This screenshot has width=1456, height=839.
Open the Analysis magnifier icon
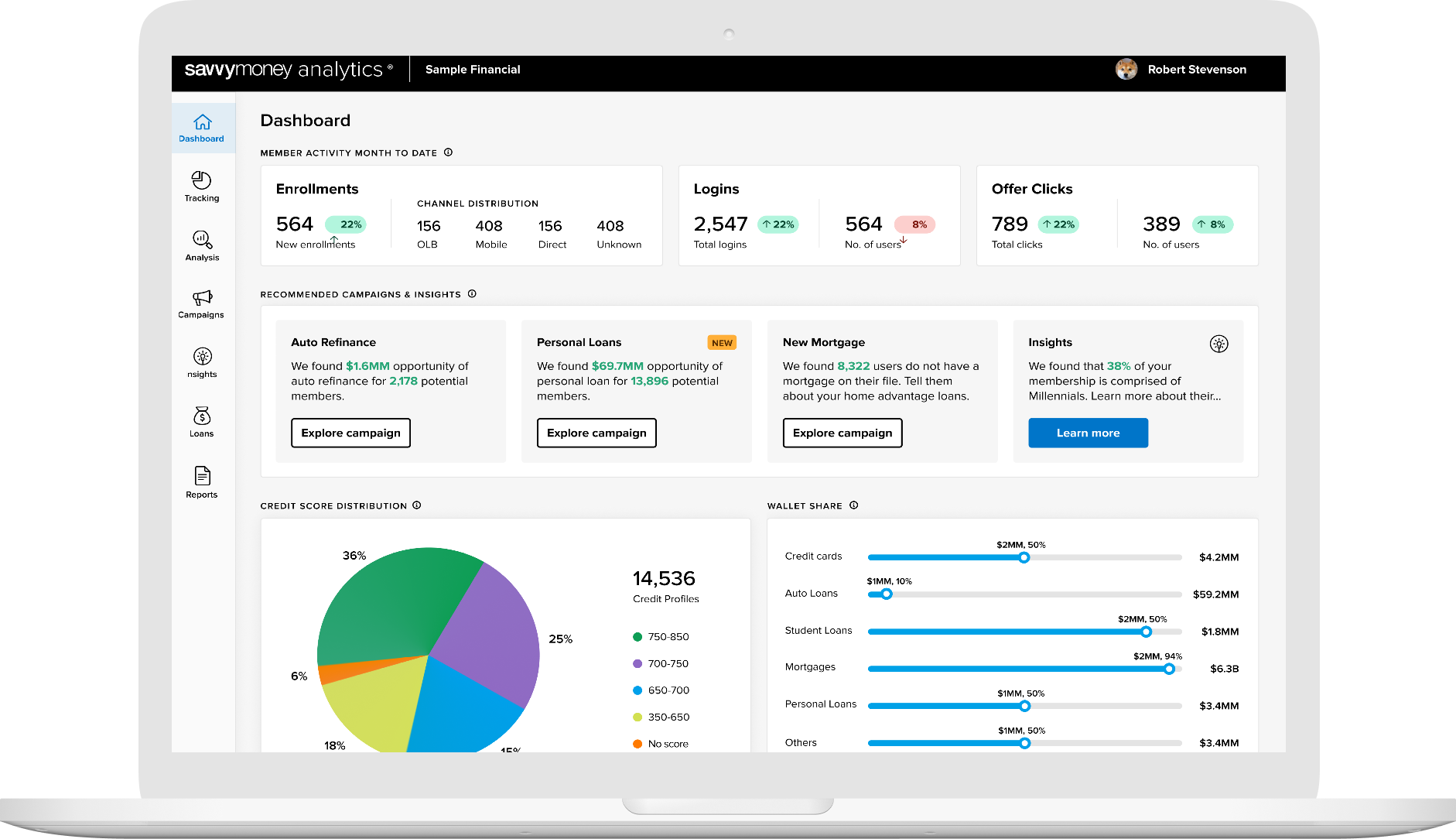coord(202,240)
